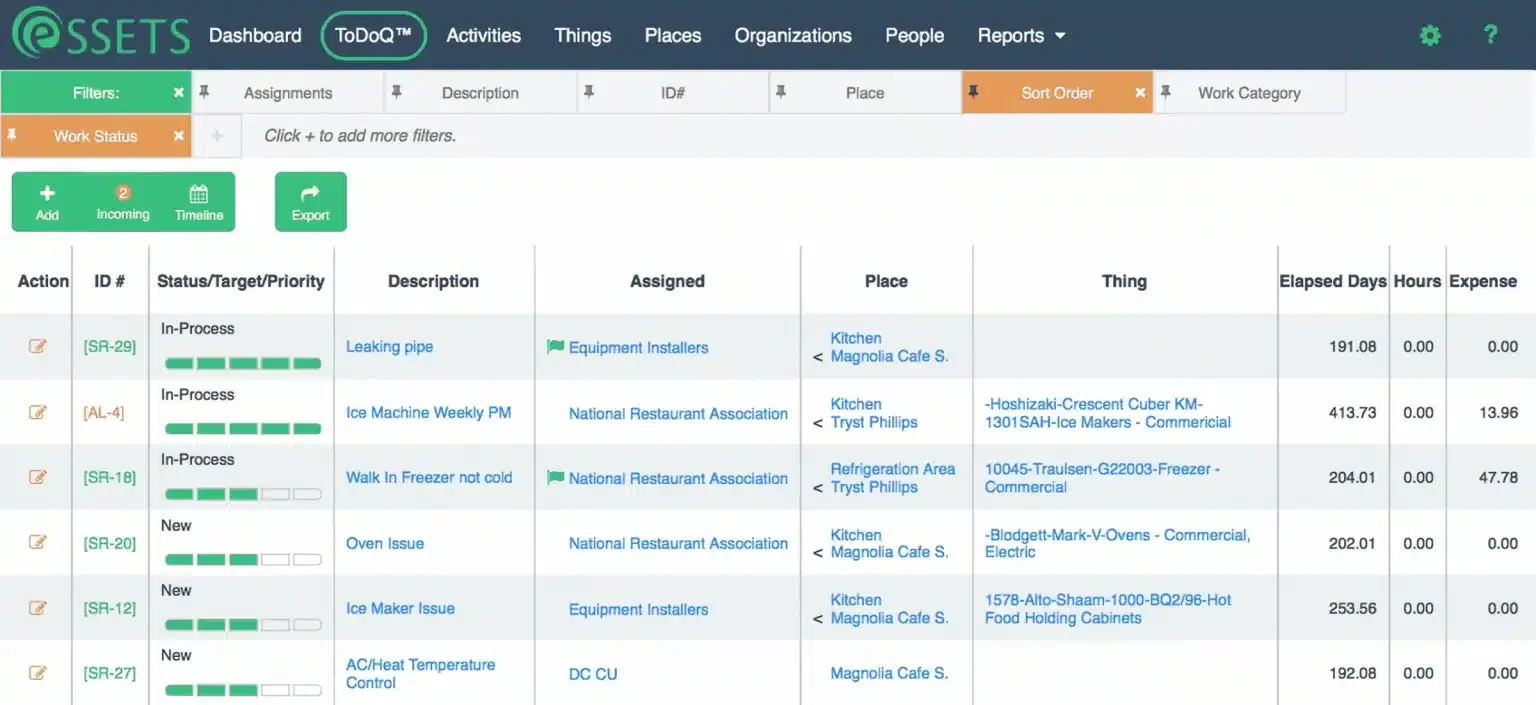Open the AL-4 ID link

pos(104,412)
